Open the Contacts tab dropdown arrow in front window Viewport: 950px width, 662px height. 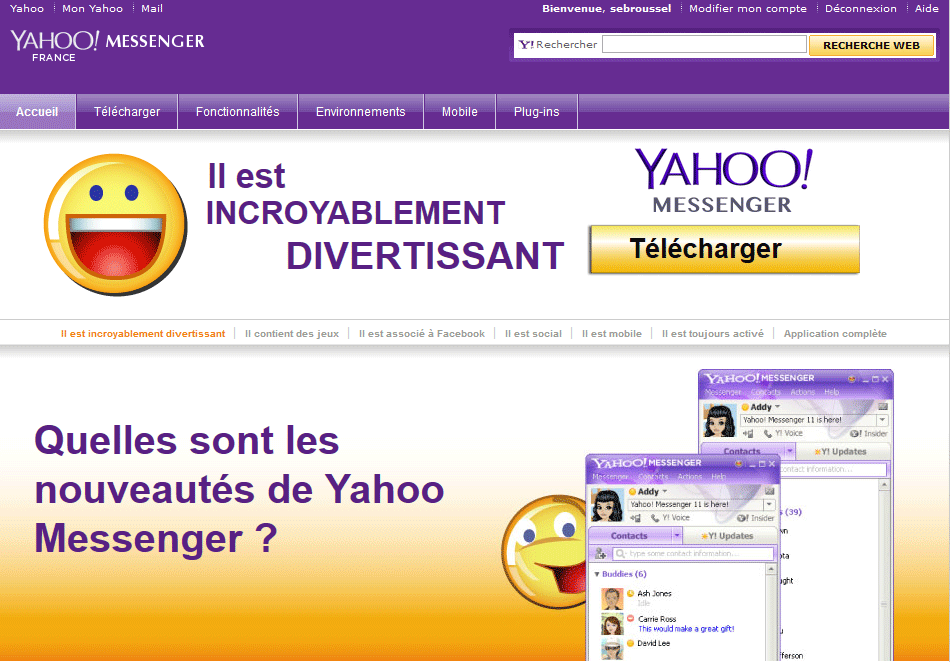pos(677,536)
